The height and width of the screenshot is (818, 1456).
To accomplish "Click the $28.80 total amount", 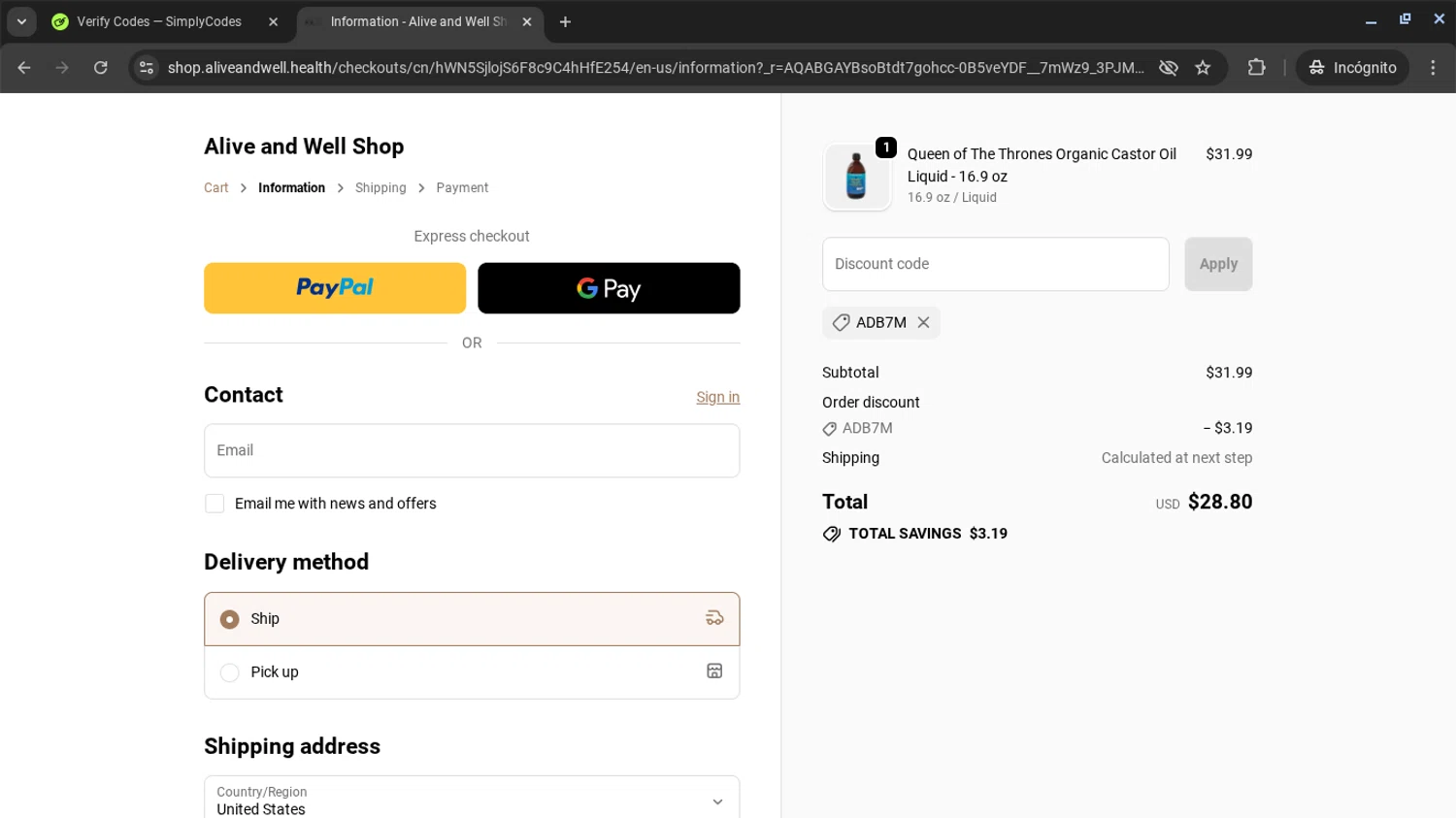I will pos(1220,502).
